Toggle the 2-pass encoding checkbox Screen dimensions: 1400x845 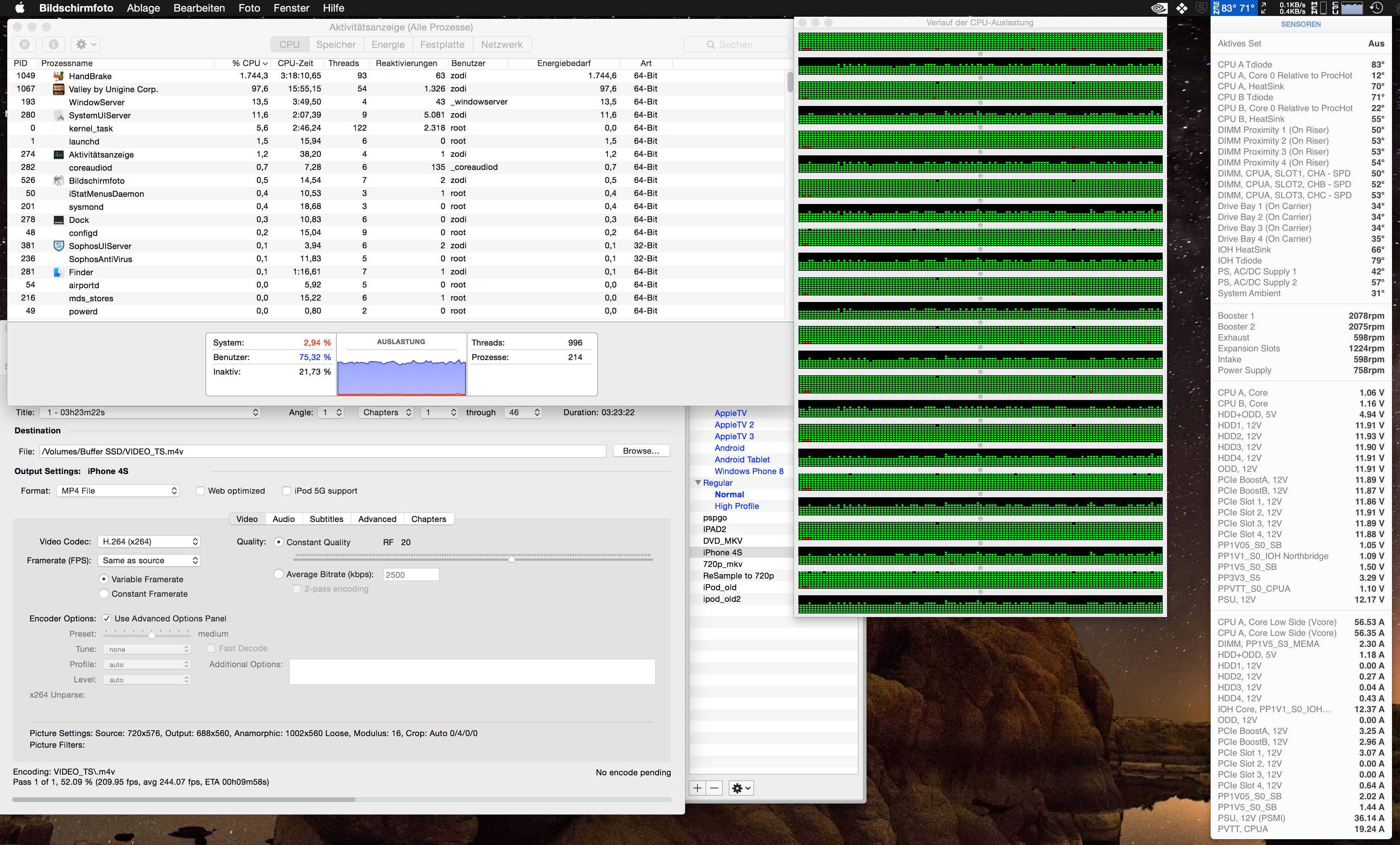click(296, 589)
